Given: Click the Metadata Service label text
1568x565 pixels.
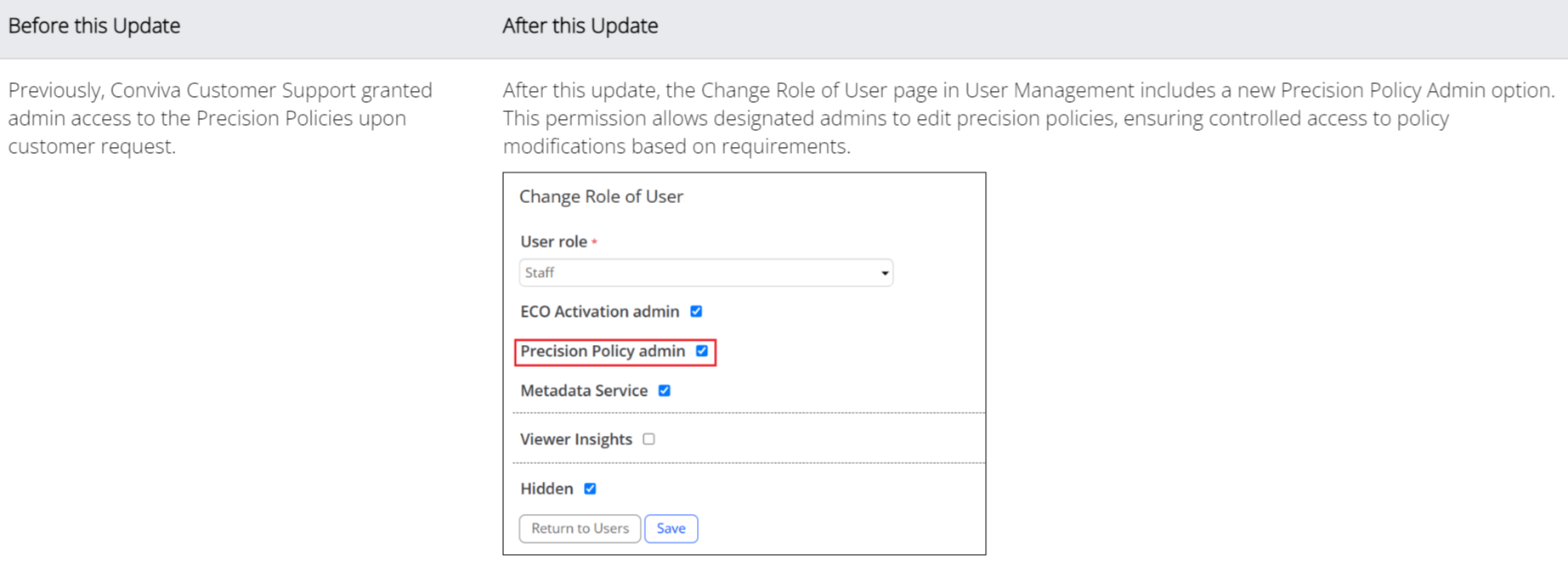Looking at the screenshot, I should (584, 391).
